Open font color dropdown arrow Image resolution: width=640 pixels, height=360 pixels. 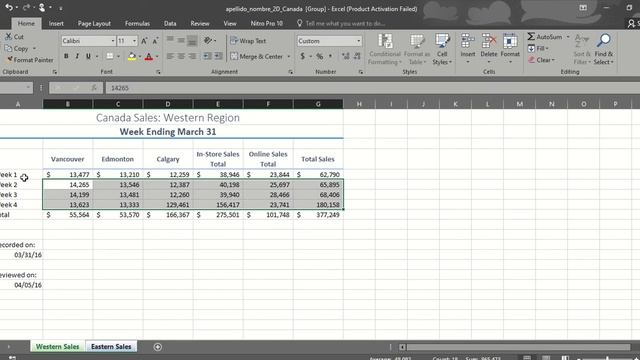[x=157, y=56]
